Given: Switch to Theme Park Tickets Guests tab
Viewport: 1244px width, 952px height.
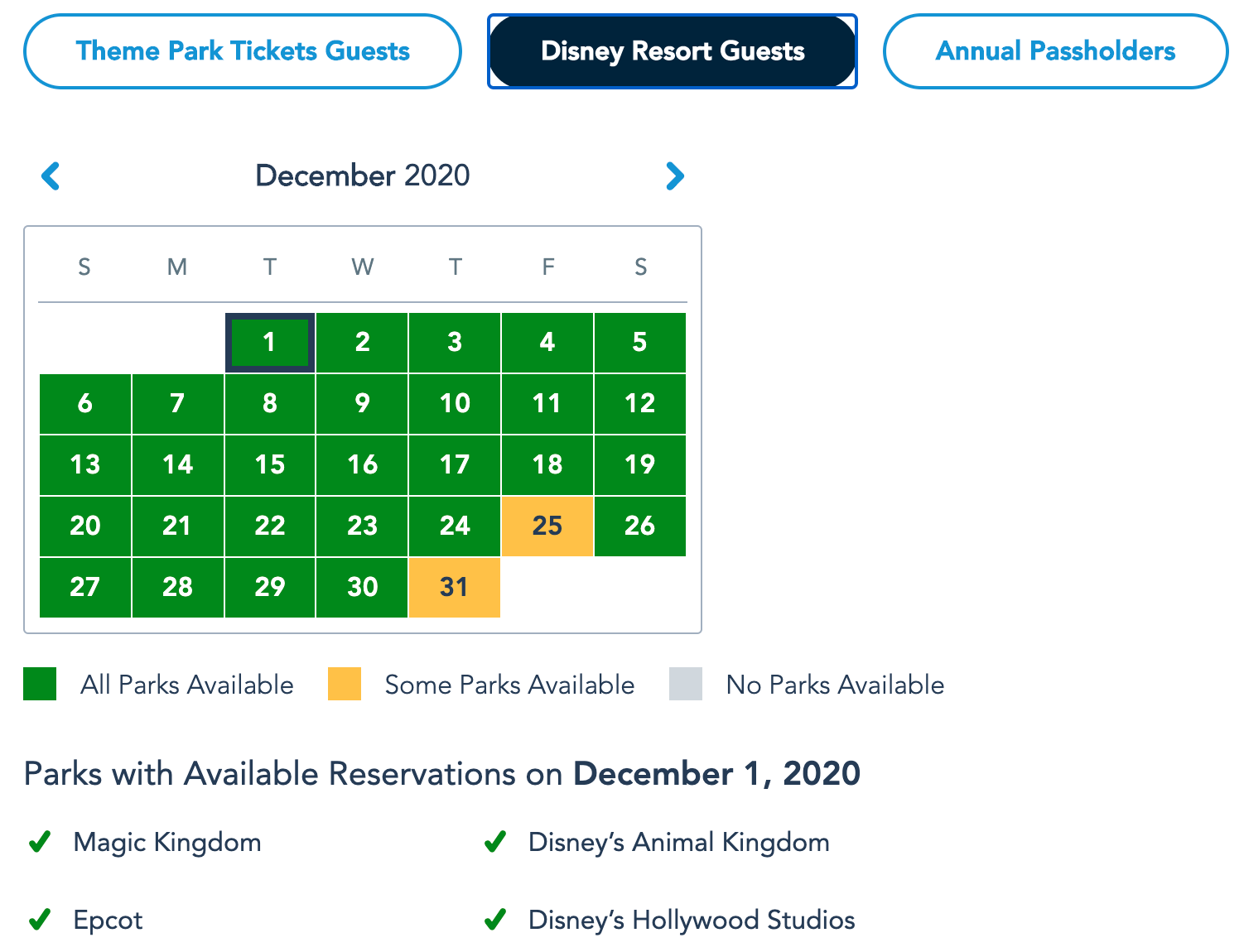Looking at the screenshot, I should [x=243, y=51].
